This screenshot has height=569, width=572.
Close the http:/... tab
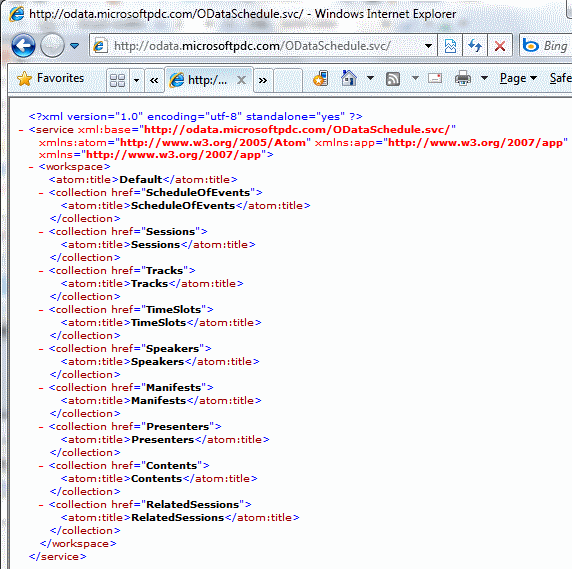241,80
